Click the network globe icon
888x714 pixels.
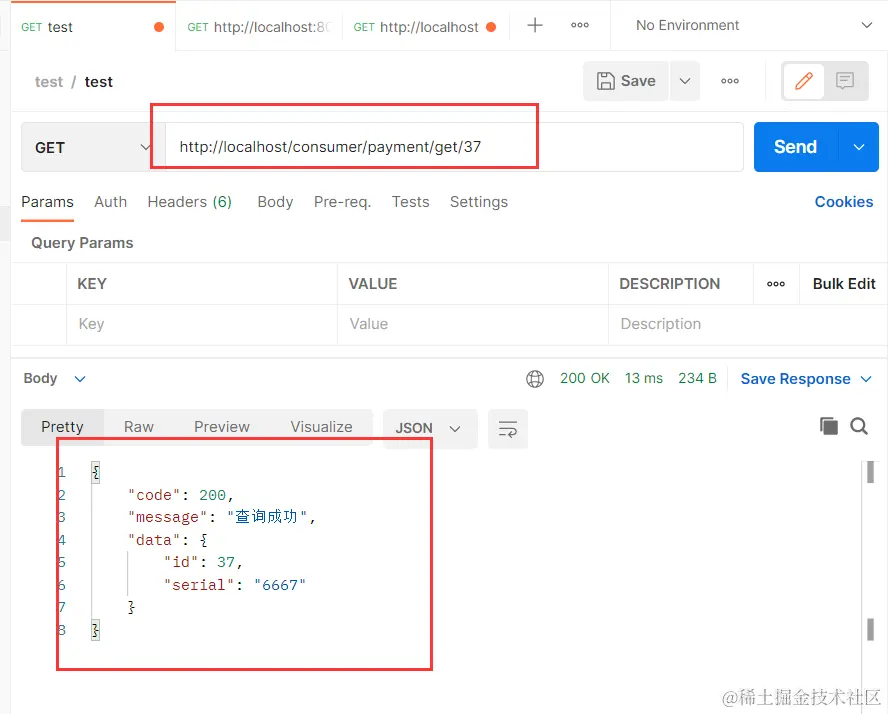click(535, 378)
